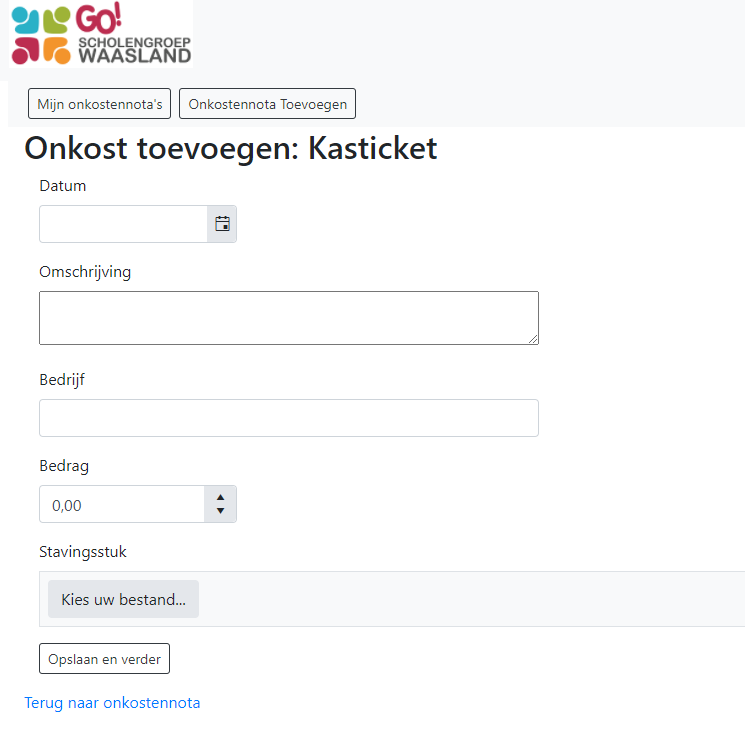
Task: Click the Bedrag field label
Action: tap(64, 466)
